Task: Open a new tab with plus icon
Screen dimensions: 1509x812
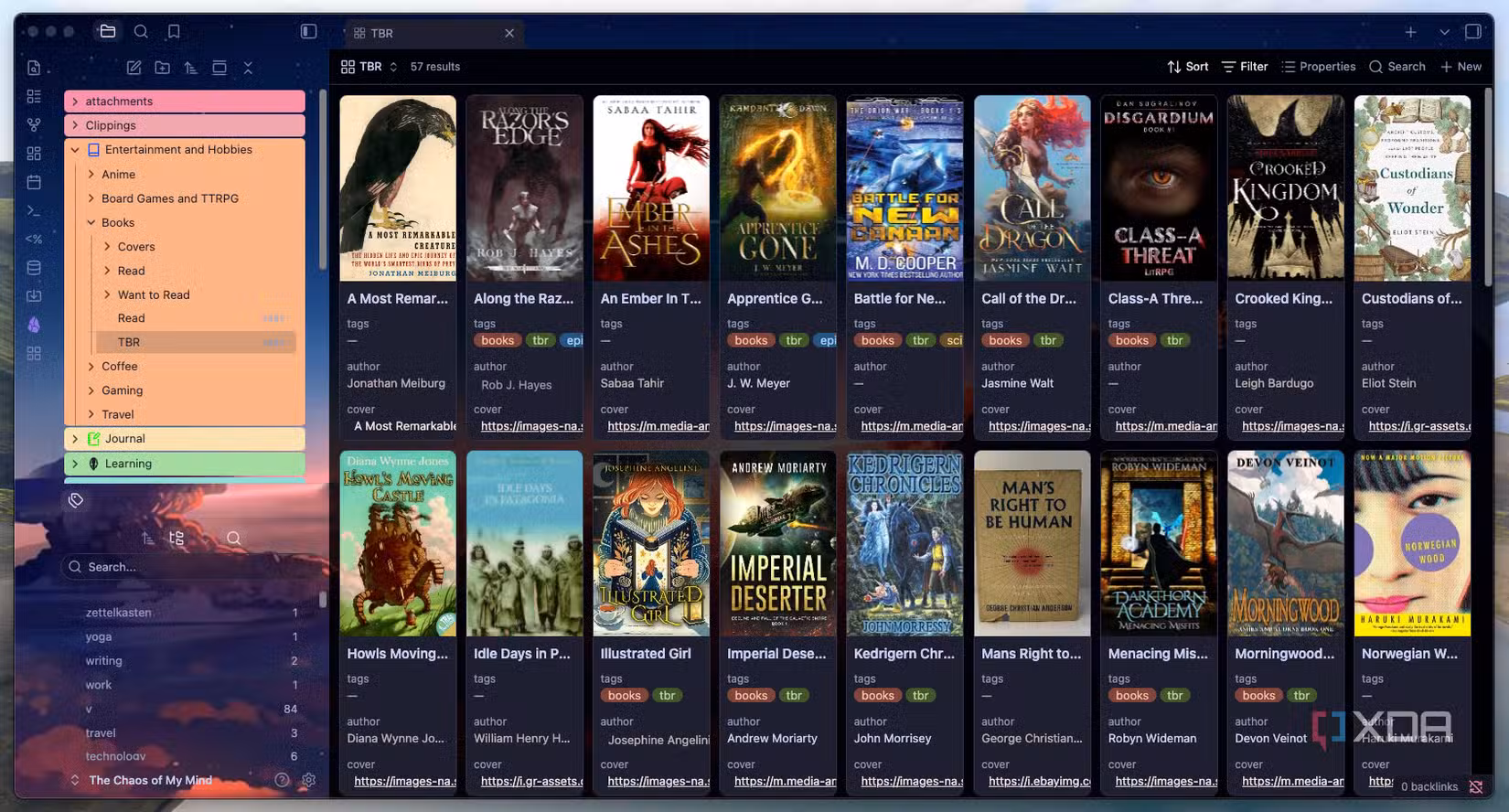Action: coord(1411,32)
